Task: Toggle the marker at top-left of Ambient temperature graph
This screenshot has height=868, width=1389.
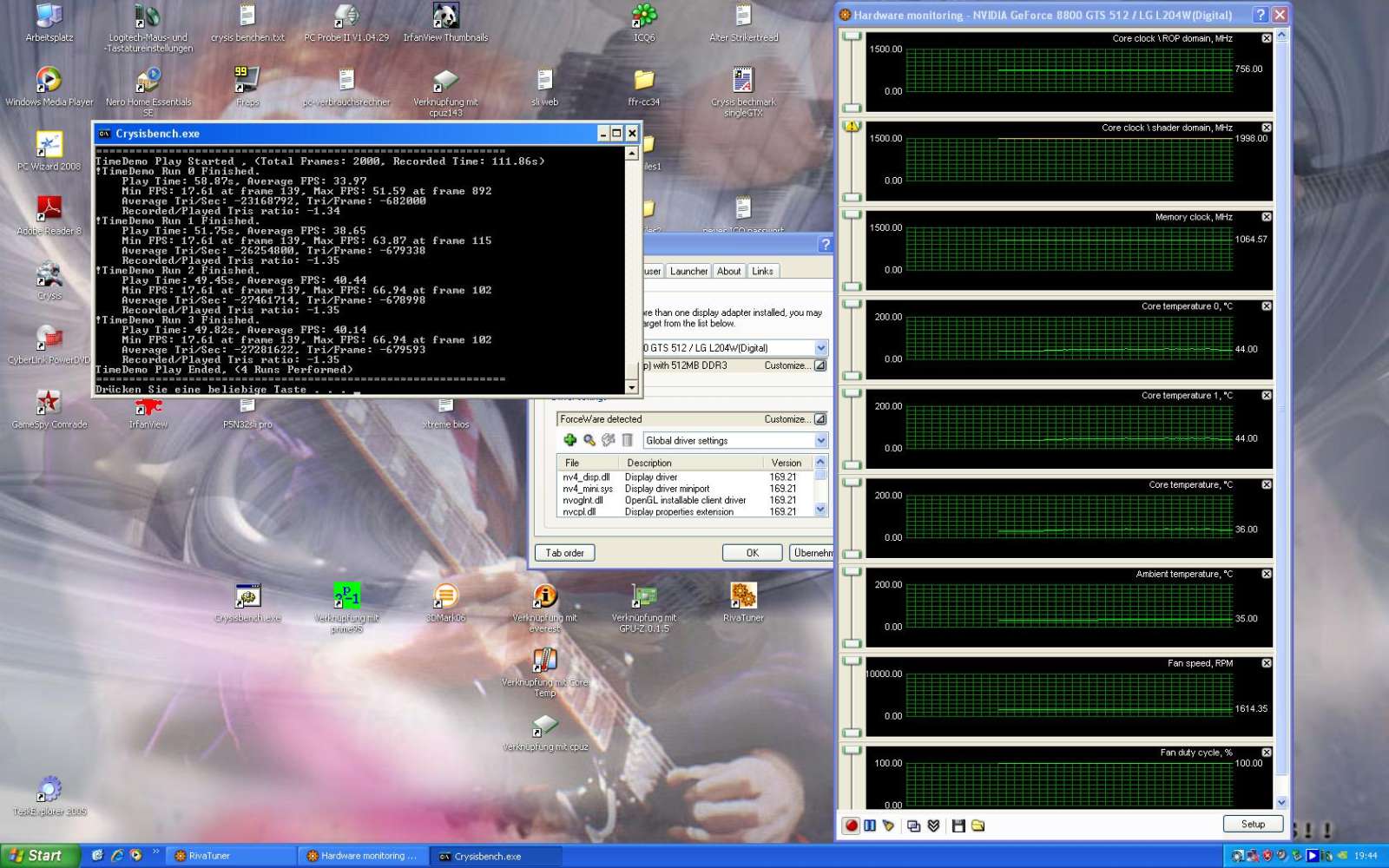Action: click(852, 572)
